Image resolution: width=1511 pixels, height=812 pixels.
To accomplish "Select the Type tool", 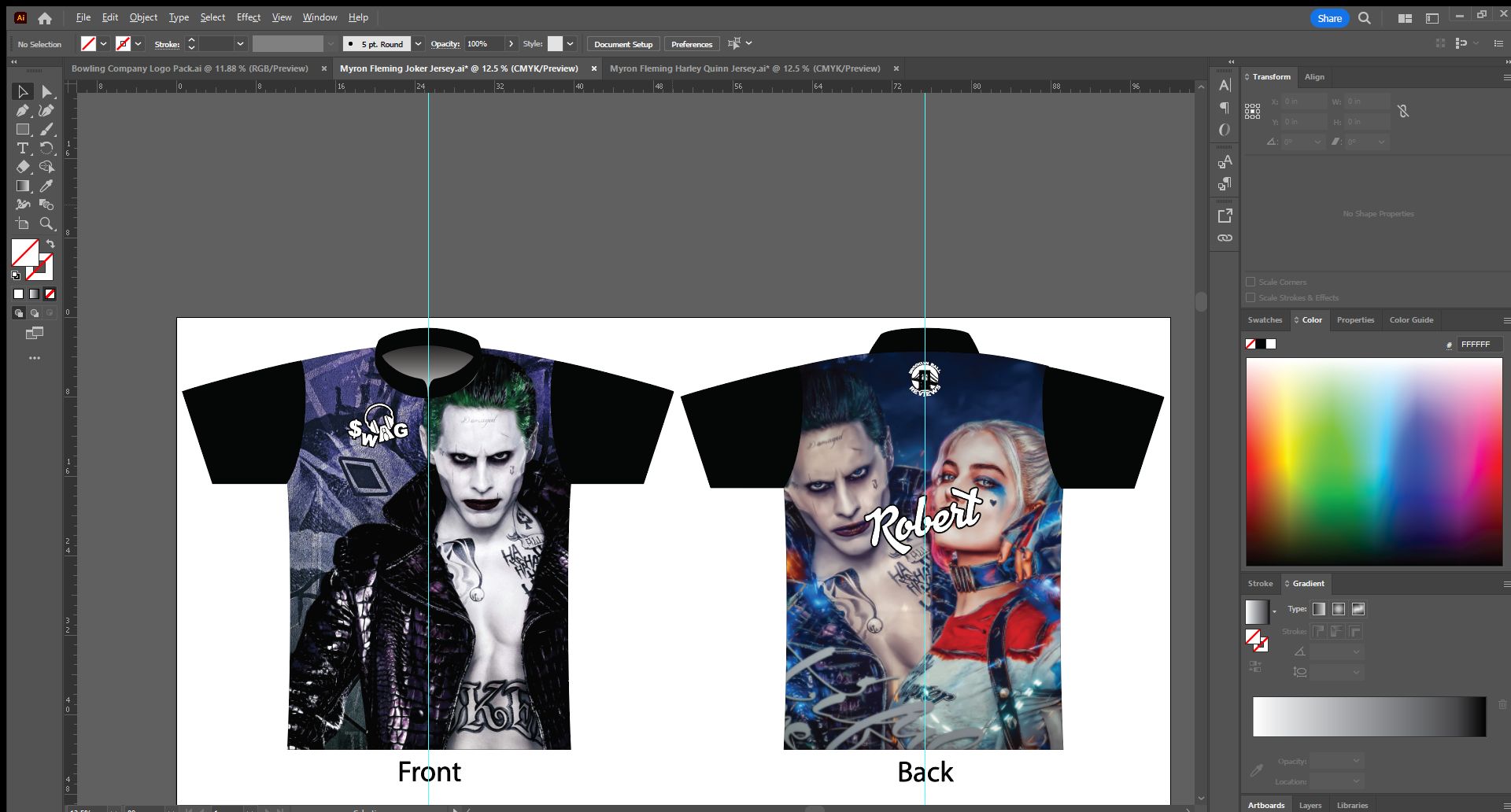I will [x=23, y=148].
